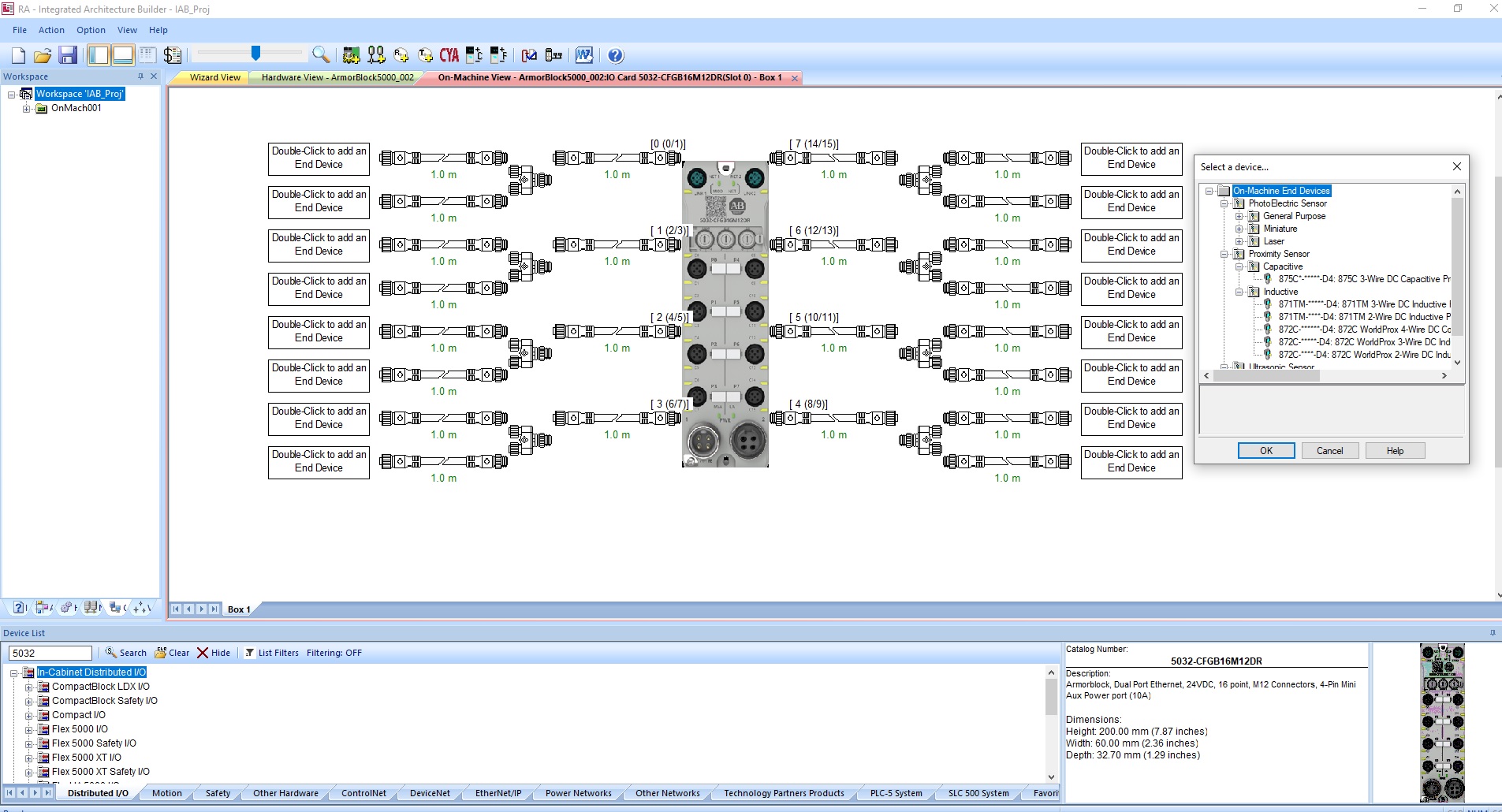Viewport: 1502px width, 812px height.
Task: Click the T+ add icon
Action: [426, 55]
